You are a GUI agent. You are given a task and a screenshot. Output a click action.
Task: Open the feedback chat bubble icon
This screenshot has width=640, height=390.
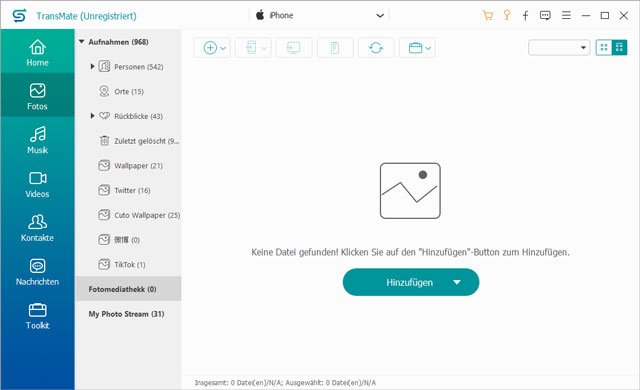point(545,16)
